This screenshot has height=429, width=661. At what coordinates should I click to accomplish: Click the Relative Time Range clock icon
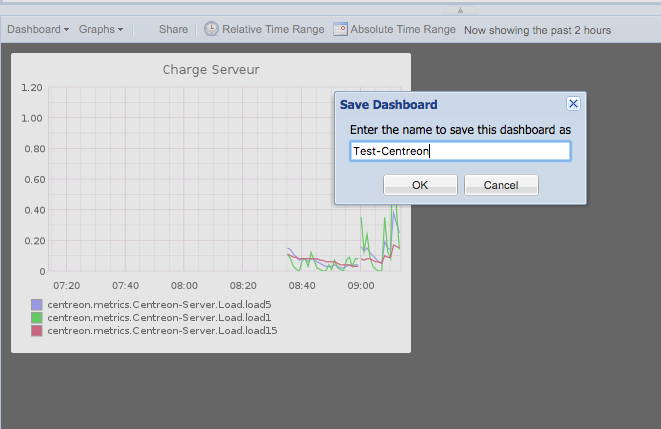211,30
